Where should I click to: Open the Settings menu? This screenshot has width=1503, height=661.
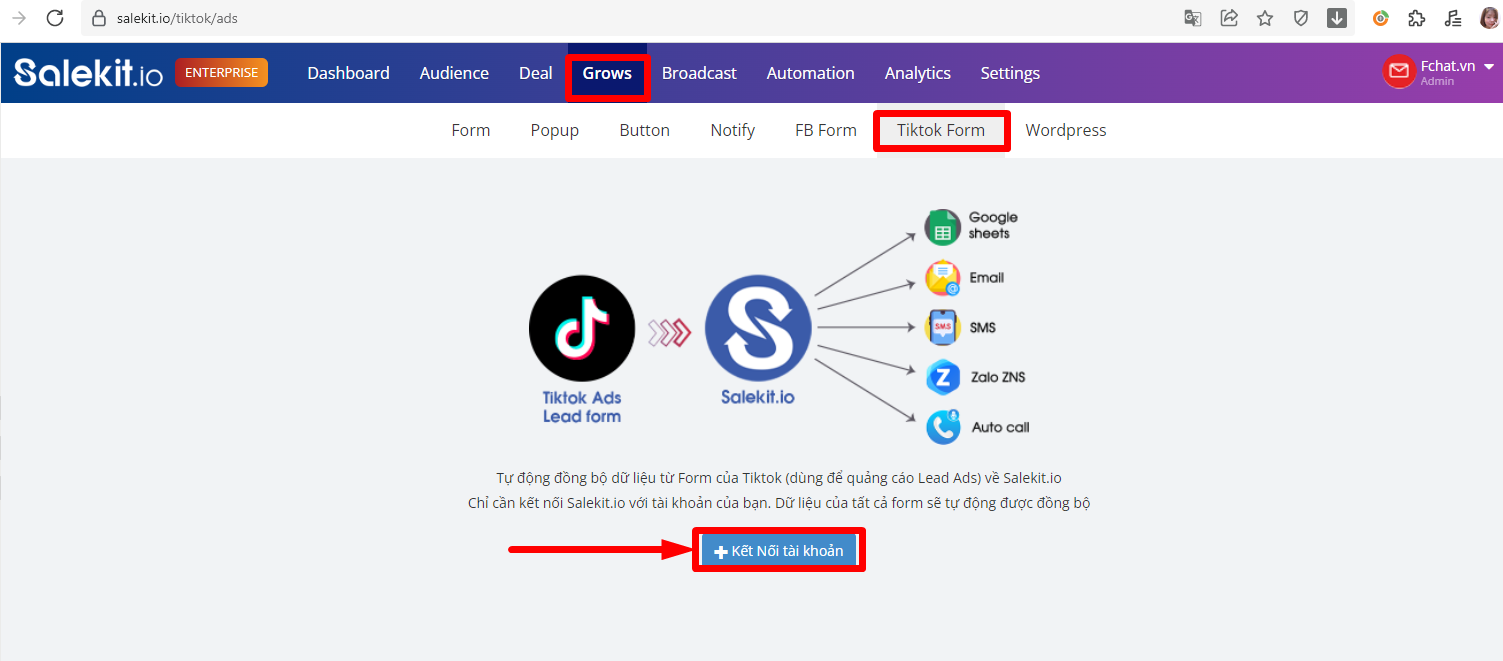tap(1010, 73)
